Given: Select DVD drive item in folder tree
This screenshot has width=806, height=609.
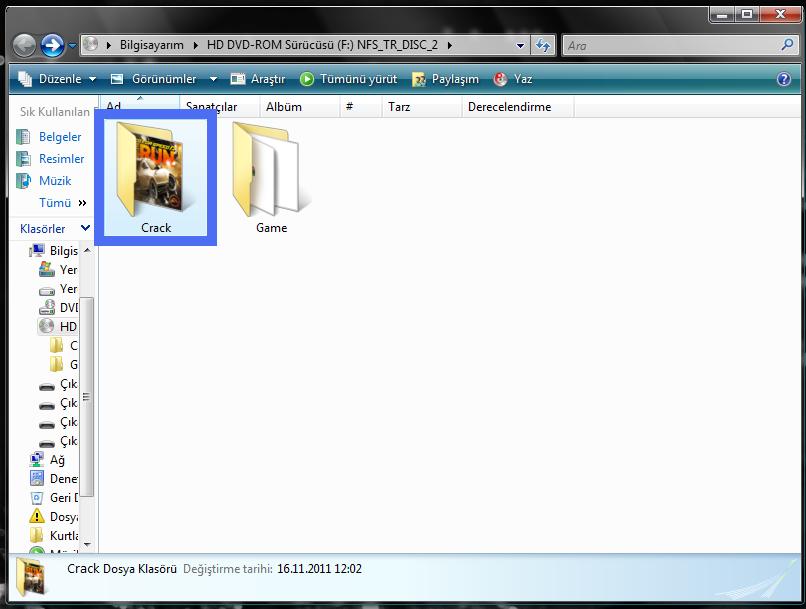Looking at the screenshot, I should pos(58,307).
